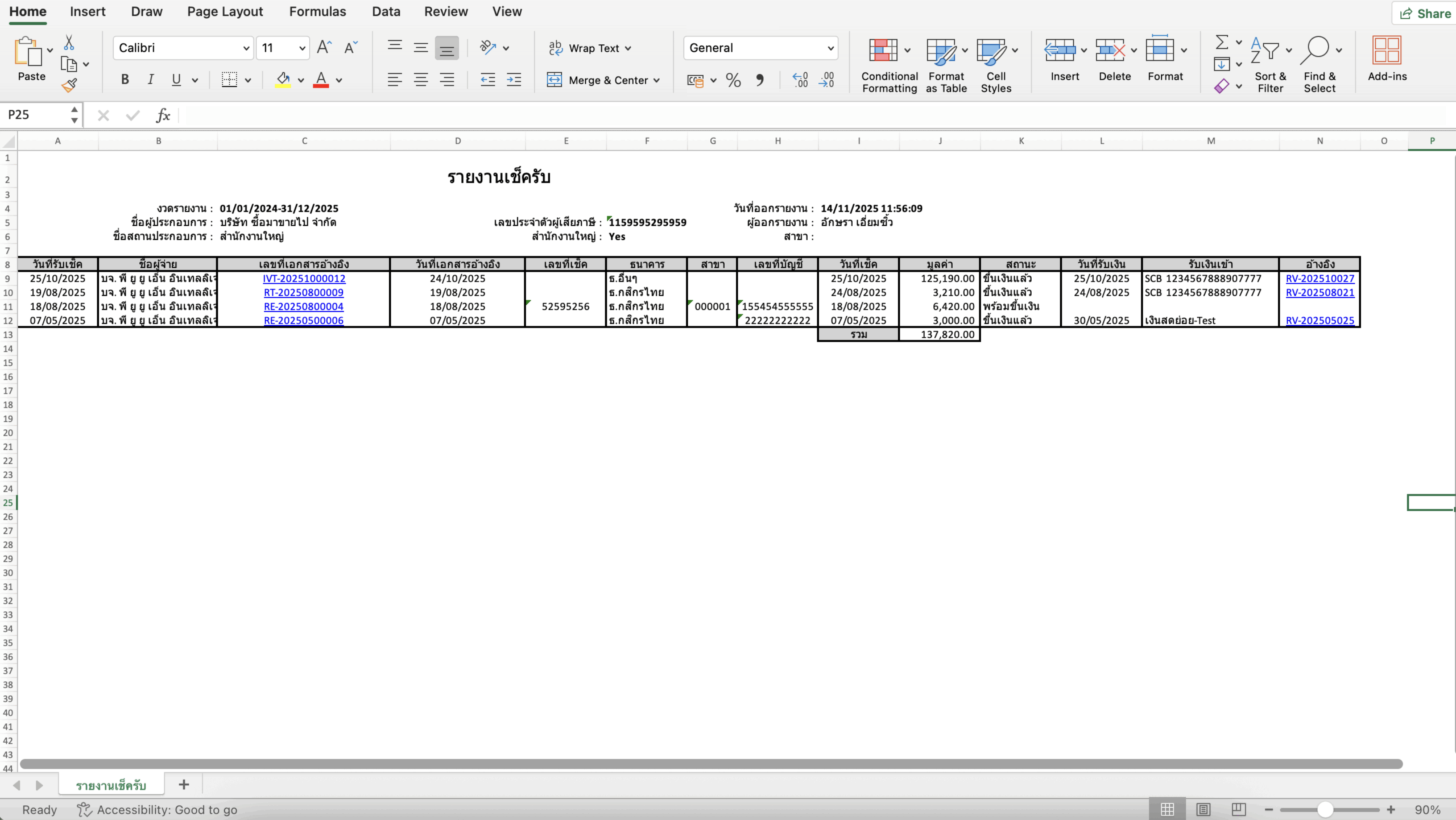Click the Increase Indent icon
This screenshot has height=820, width=1456.
[514, 80]
